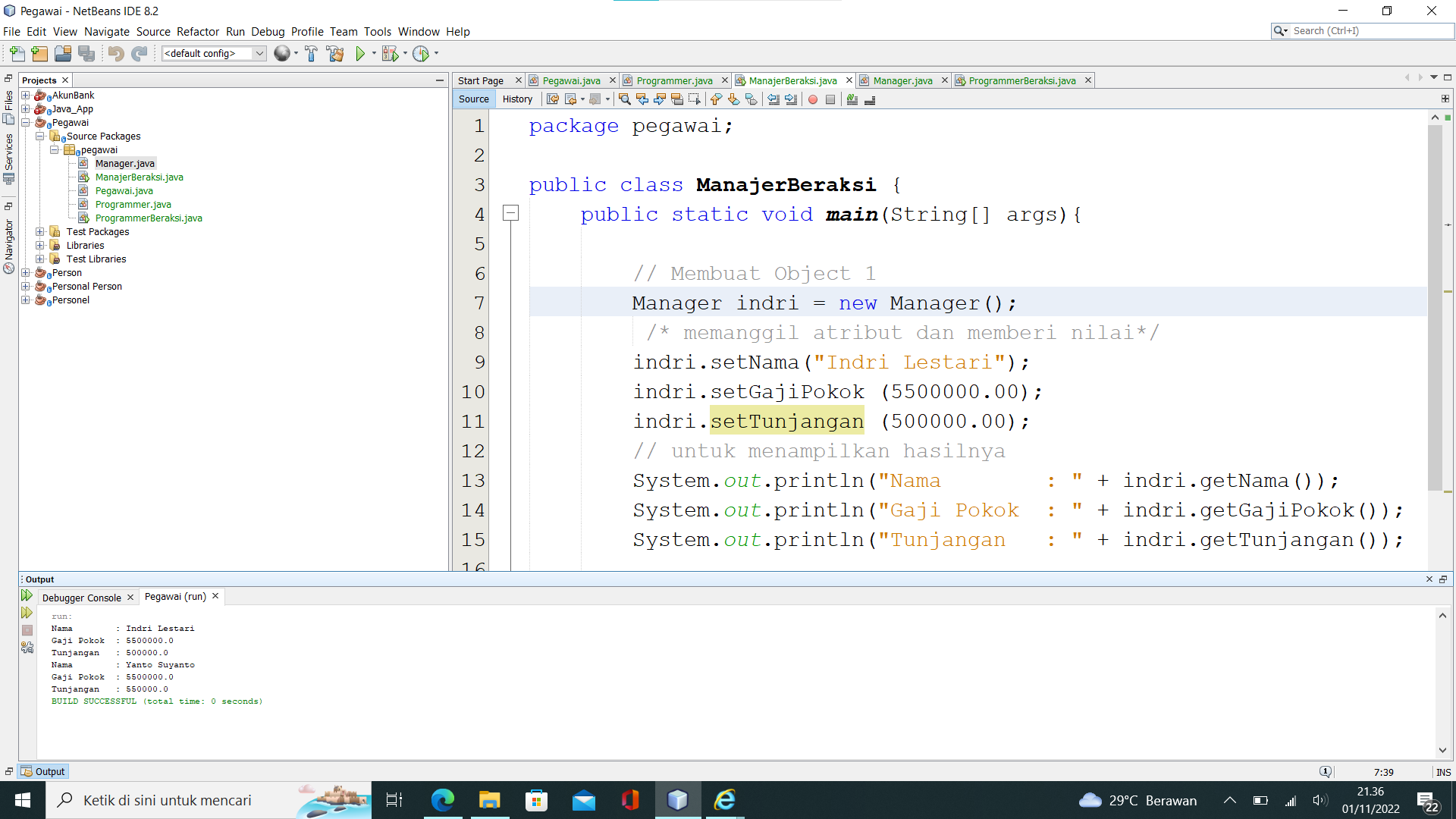Click the New Project folder icon

click(39, 53)
